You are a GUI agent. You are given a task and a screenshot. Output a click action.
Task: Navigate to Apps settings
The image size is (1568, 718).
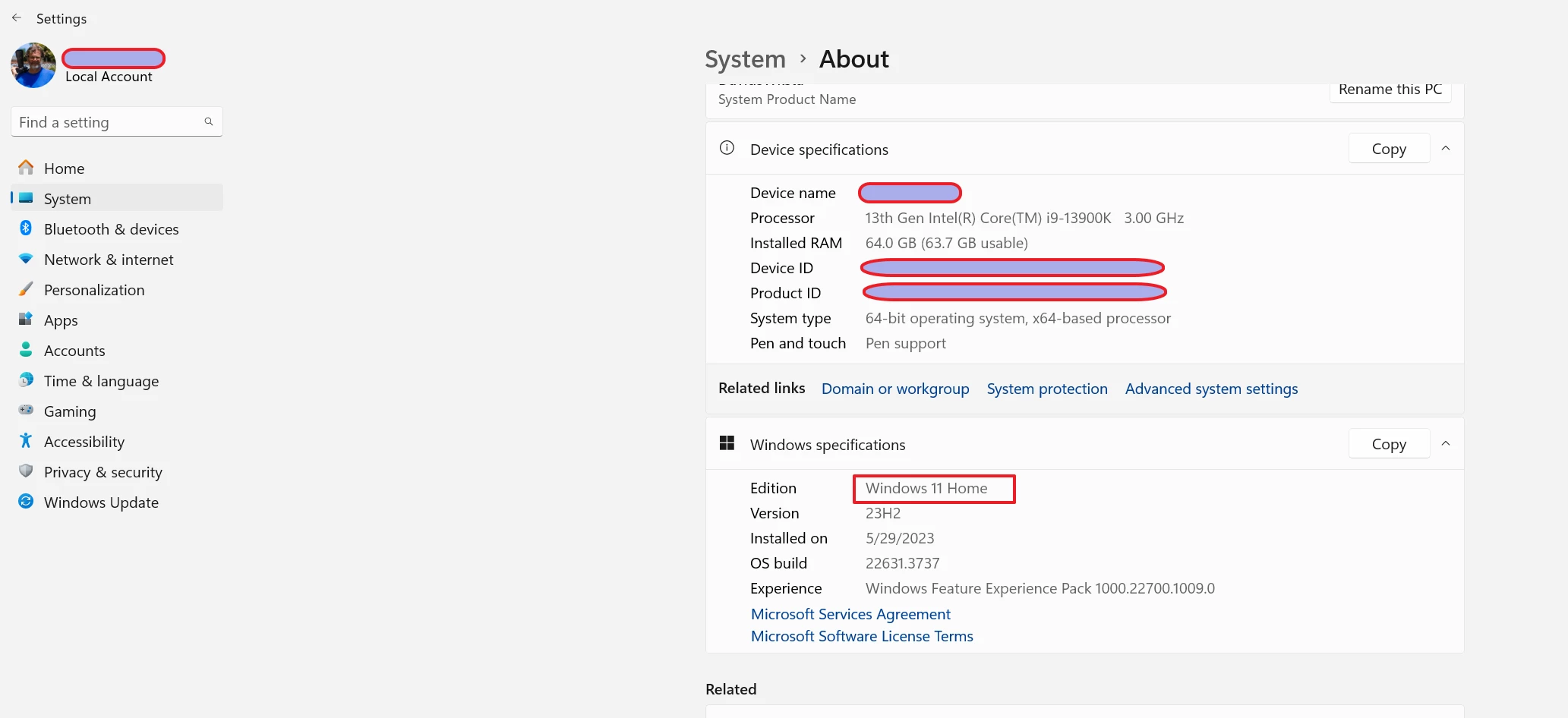tap(117, 320)
